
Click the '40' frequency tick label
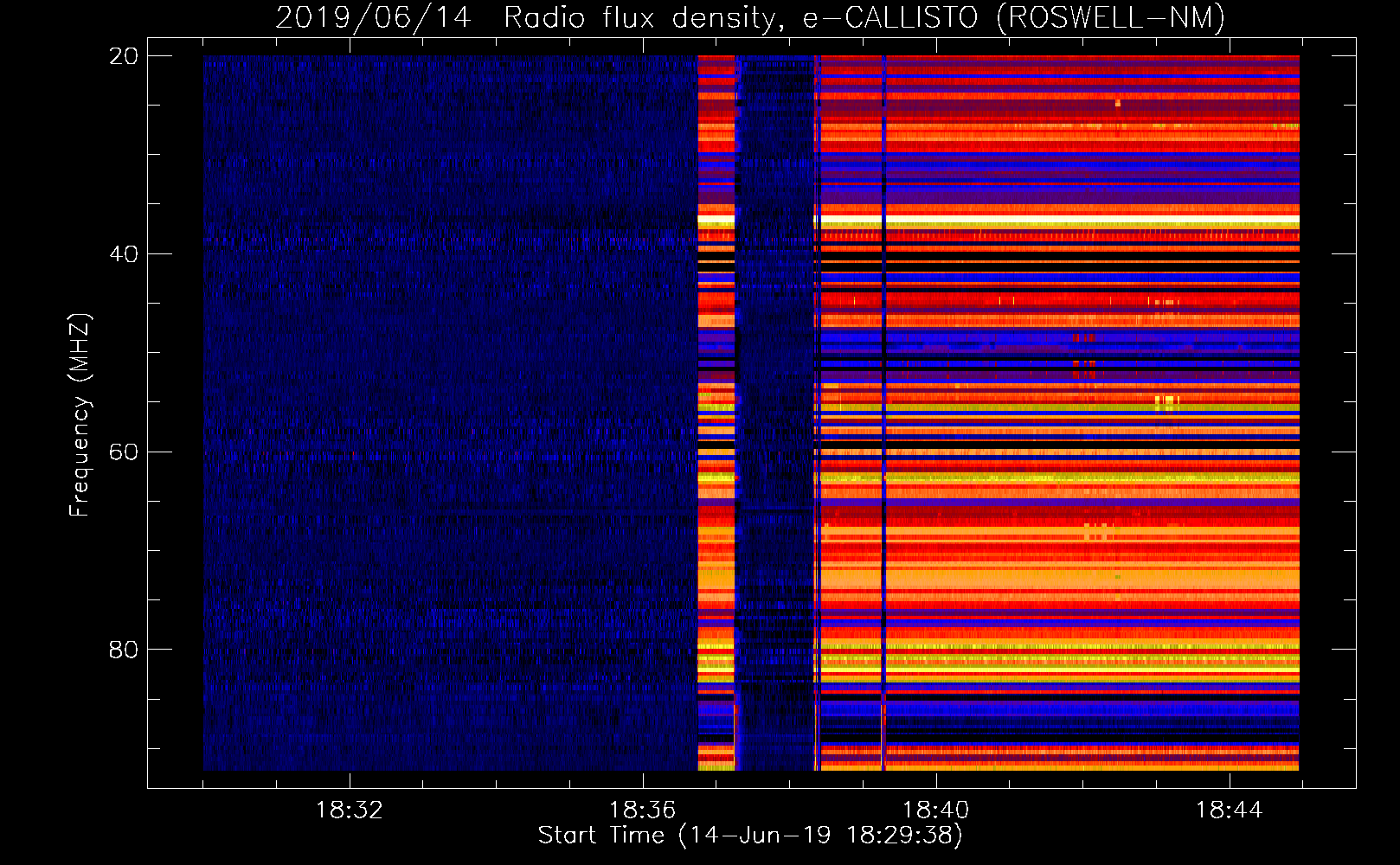point(123,254)
